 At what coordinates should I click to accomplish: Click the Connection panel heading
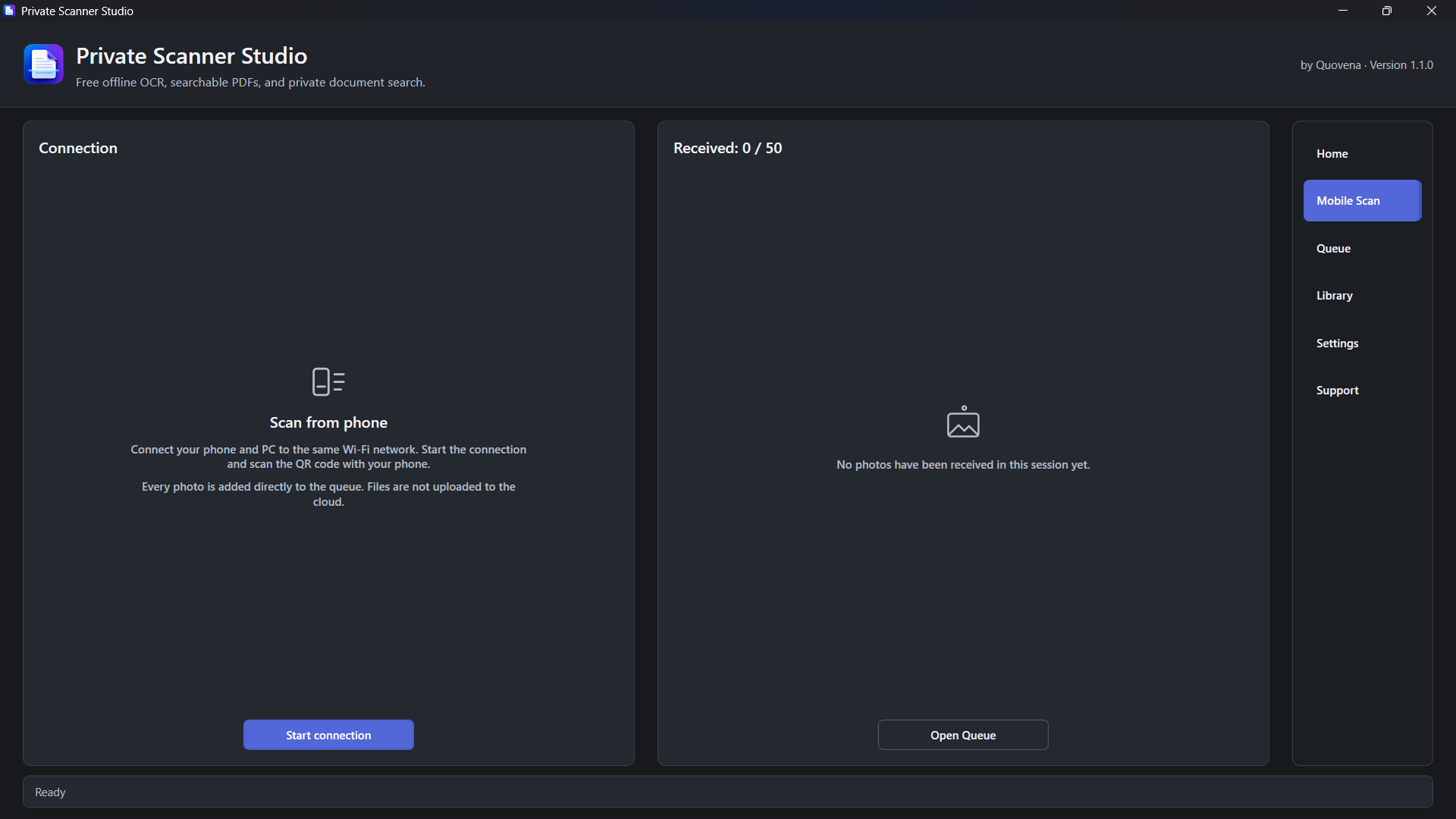(78, 148)
